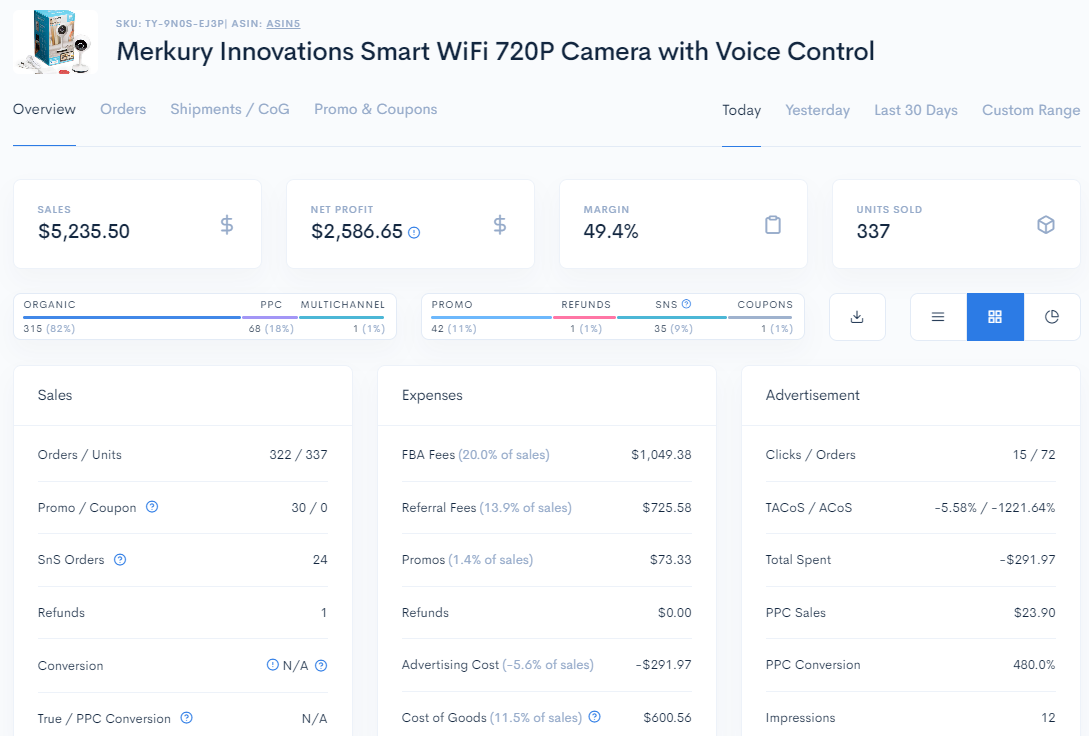Click the dollar icon in the Sales card

tap(226, 224)
